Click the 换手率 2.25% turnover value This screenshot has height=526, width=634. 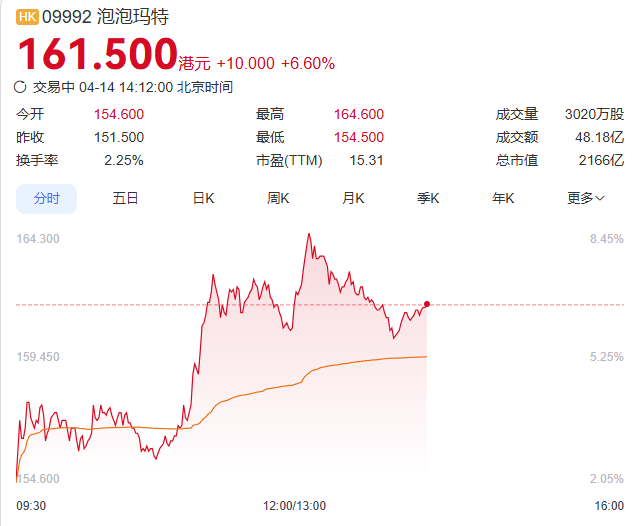pyautogui.click(x=123, y=160)
